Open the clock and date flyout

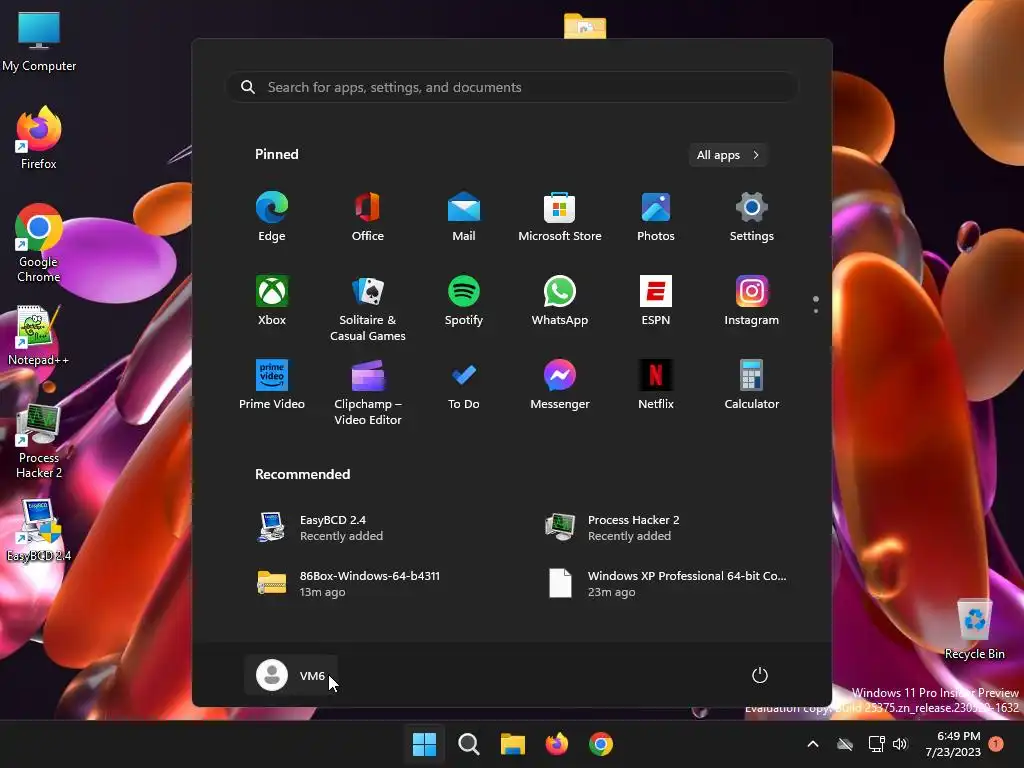[953, 744]
